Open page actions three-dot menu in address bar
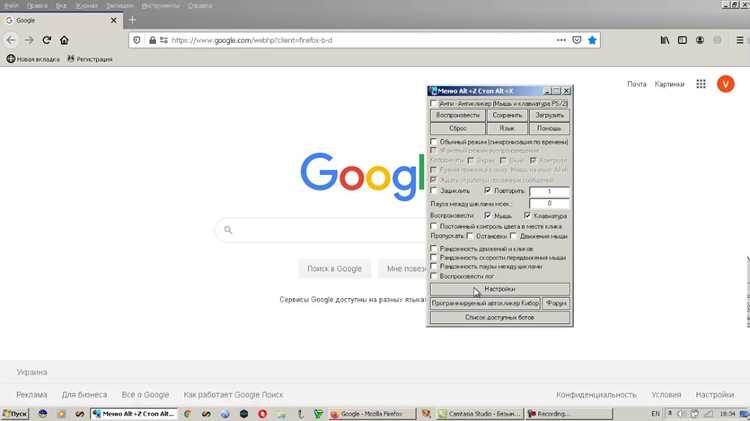This screenshot has width=750, height=421. [561, 40]
